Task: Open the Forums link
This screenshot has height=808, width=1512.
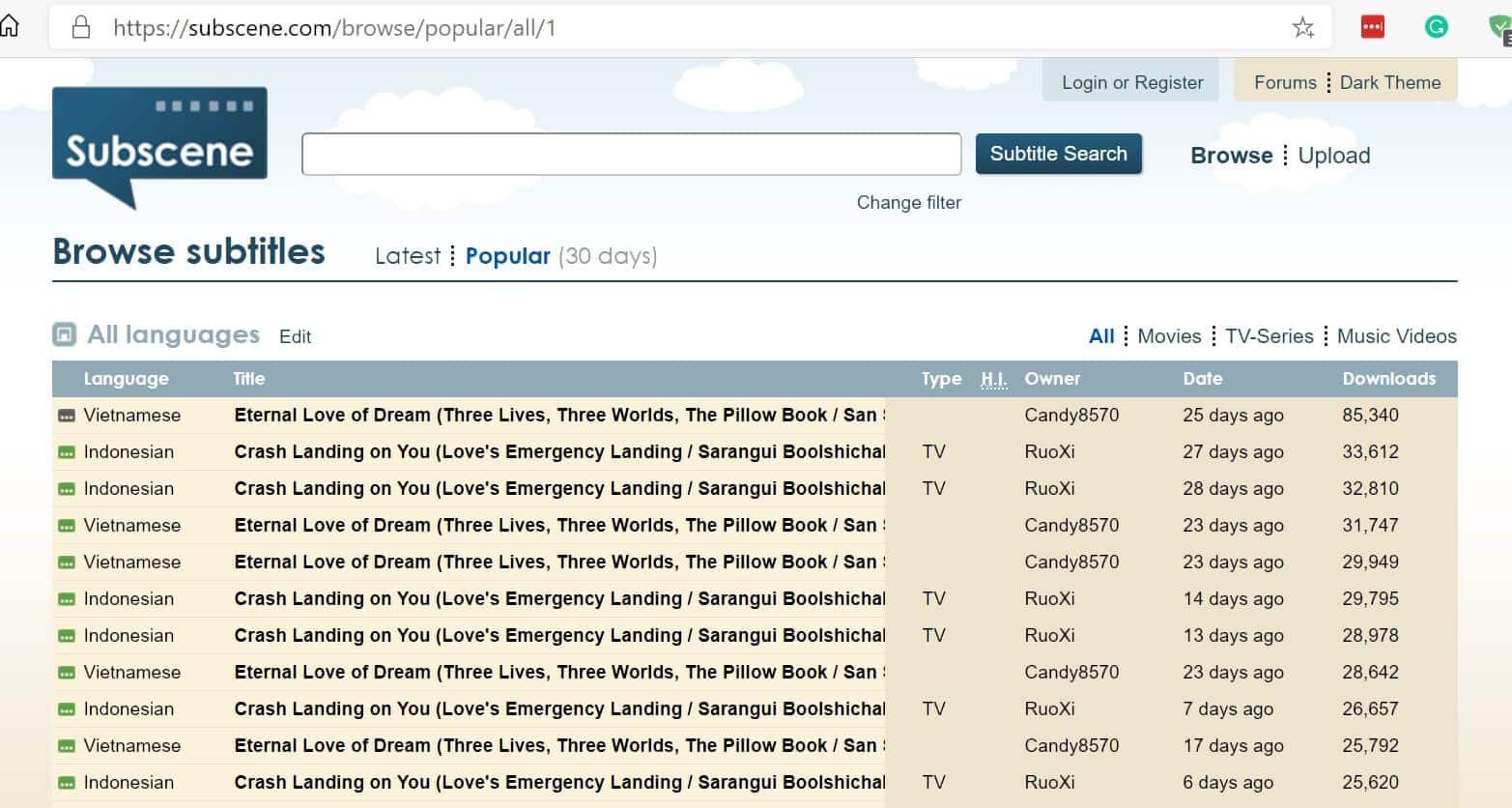Action: pyautogui.click(x=1285, y=82)
